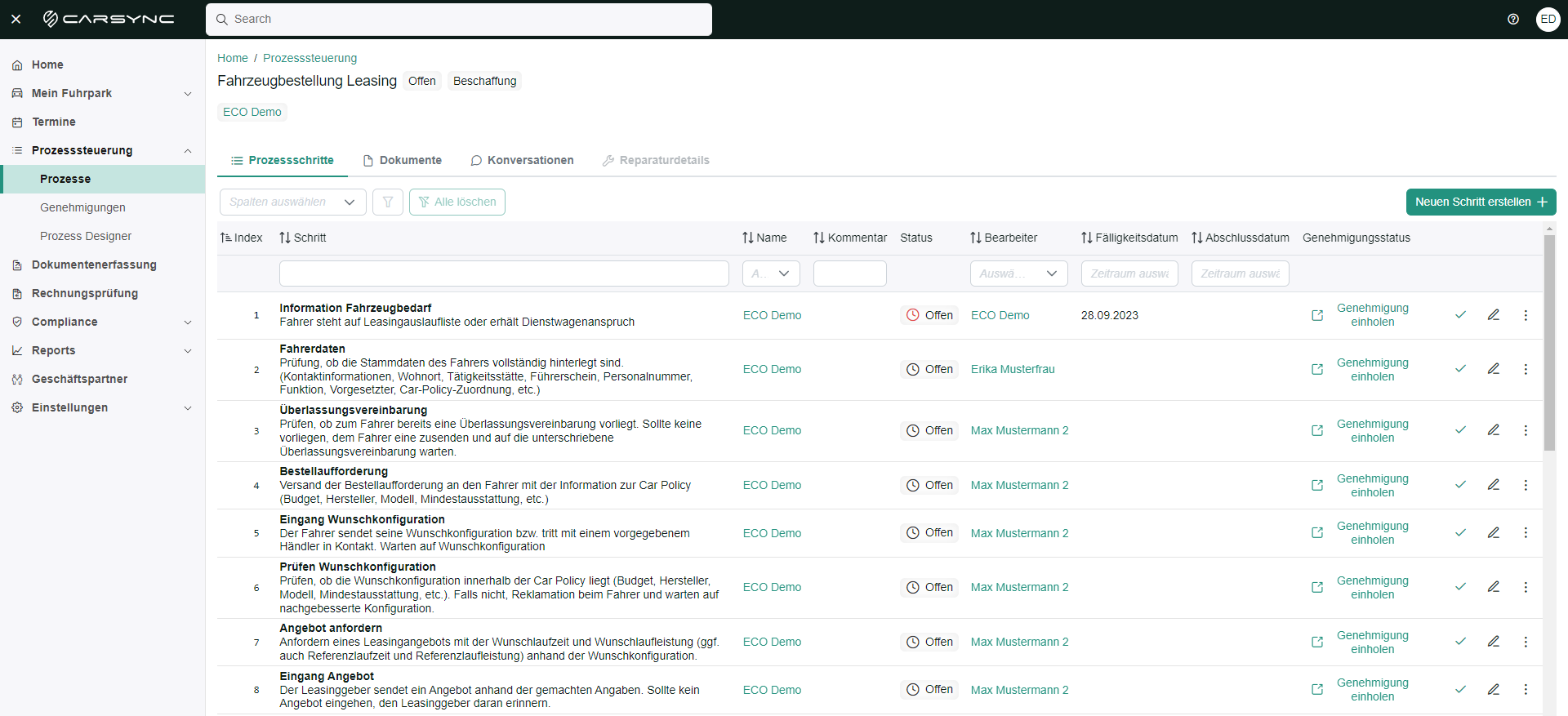Click Neuen Schritt erstellen button
1568x716 pixels.
[x=1481, y=202]
